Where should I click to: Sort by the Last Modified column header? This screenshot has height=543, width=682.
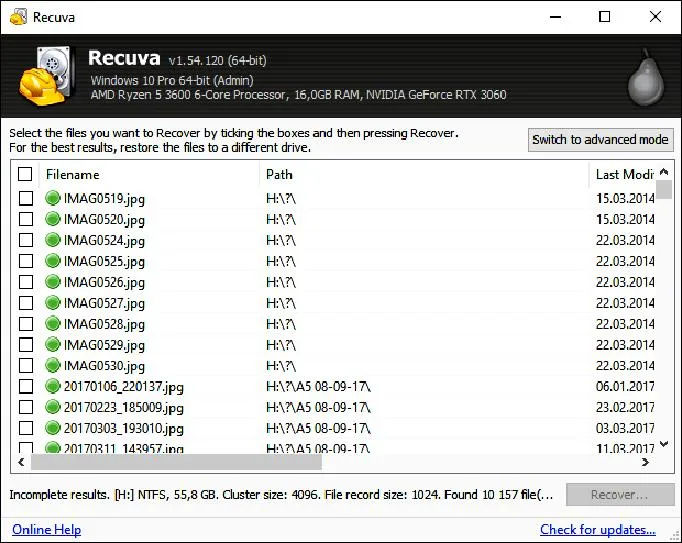[x=623, y=174]
